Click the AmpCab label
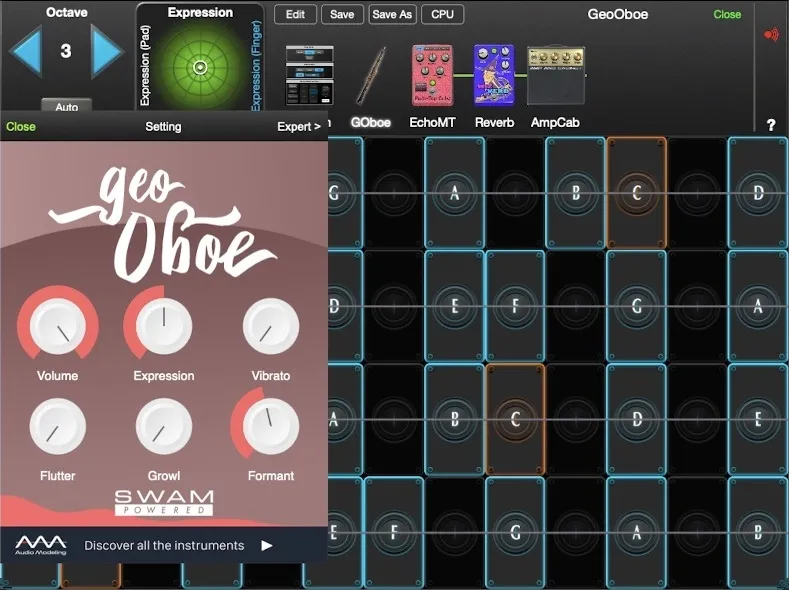This screenshot has width=789, height=590. pyautogui.click(x=555, y=123)
